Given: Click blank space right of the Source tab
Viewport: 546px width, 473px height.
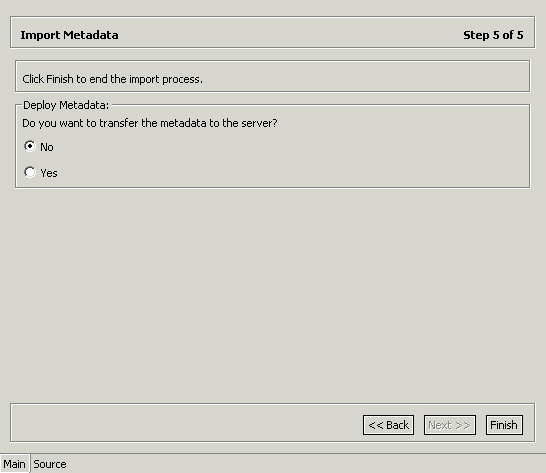Looking at the screenshot, I should point(306,464).
